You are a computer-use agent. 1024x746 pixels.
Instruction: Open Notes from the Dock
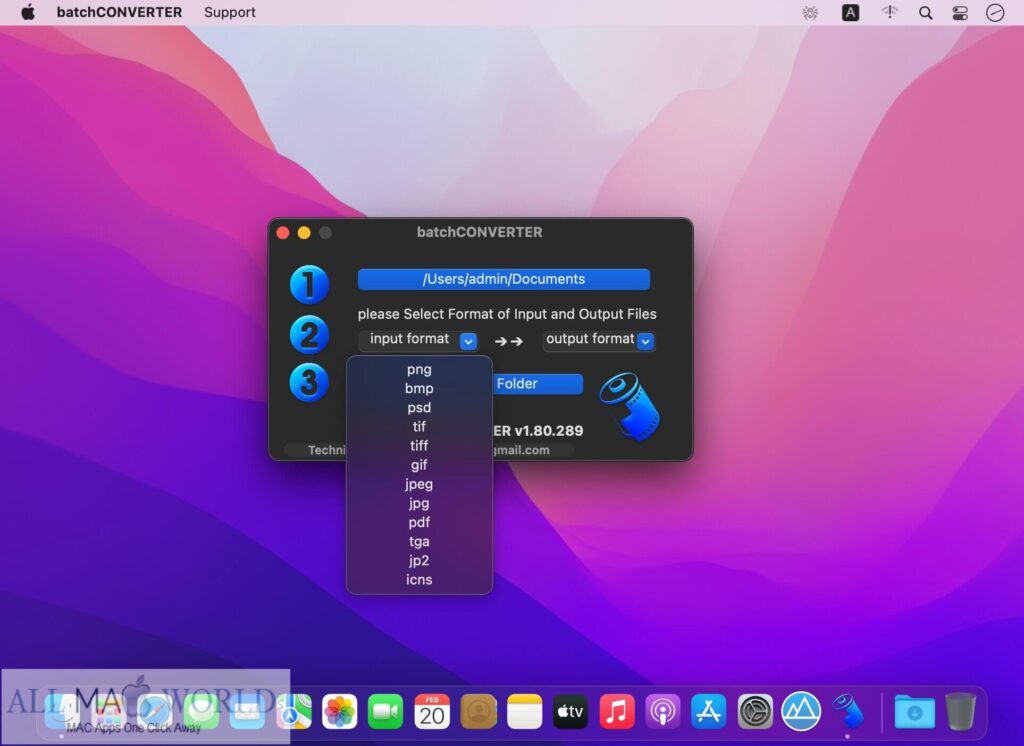[x=524, y=711]
